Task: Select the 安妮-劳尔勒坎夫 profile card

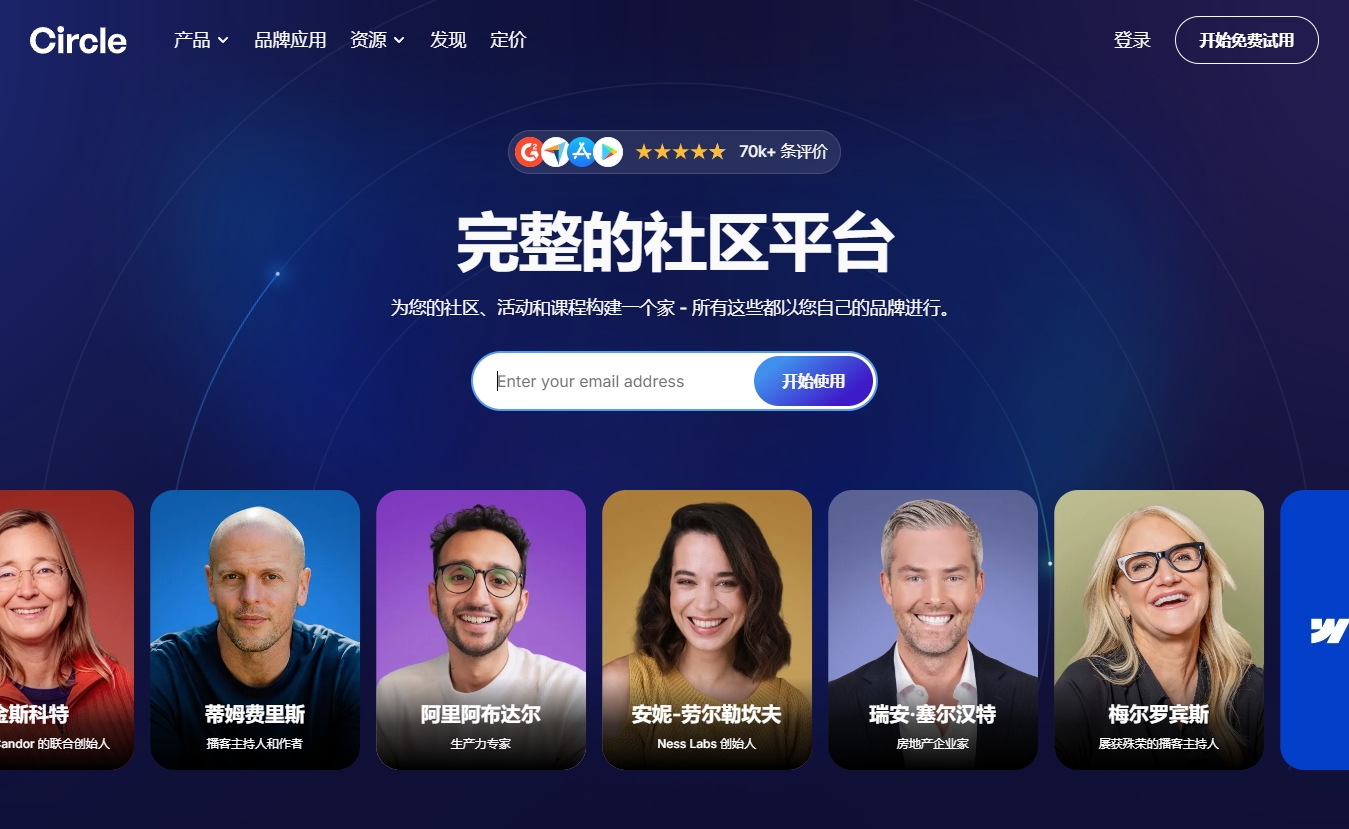Action: point(707,630)
